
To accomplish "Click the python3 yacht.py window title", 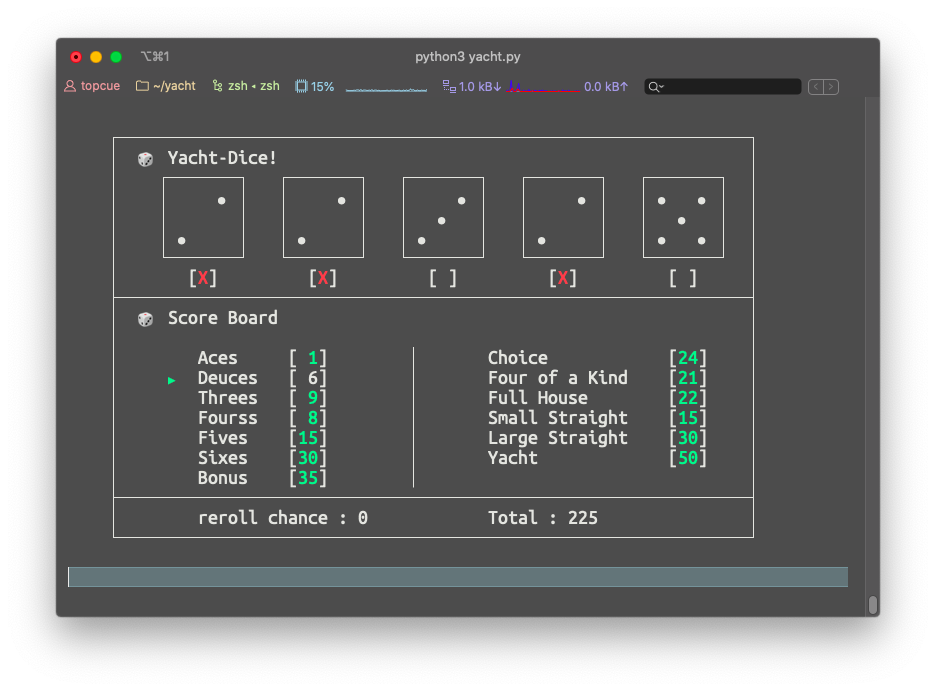I will [x=467, y=57].
